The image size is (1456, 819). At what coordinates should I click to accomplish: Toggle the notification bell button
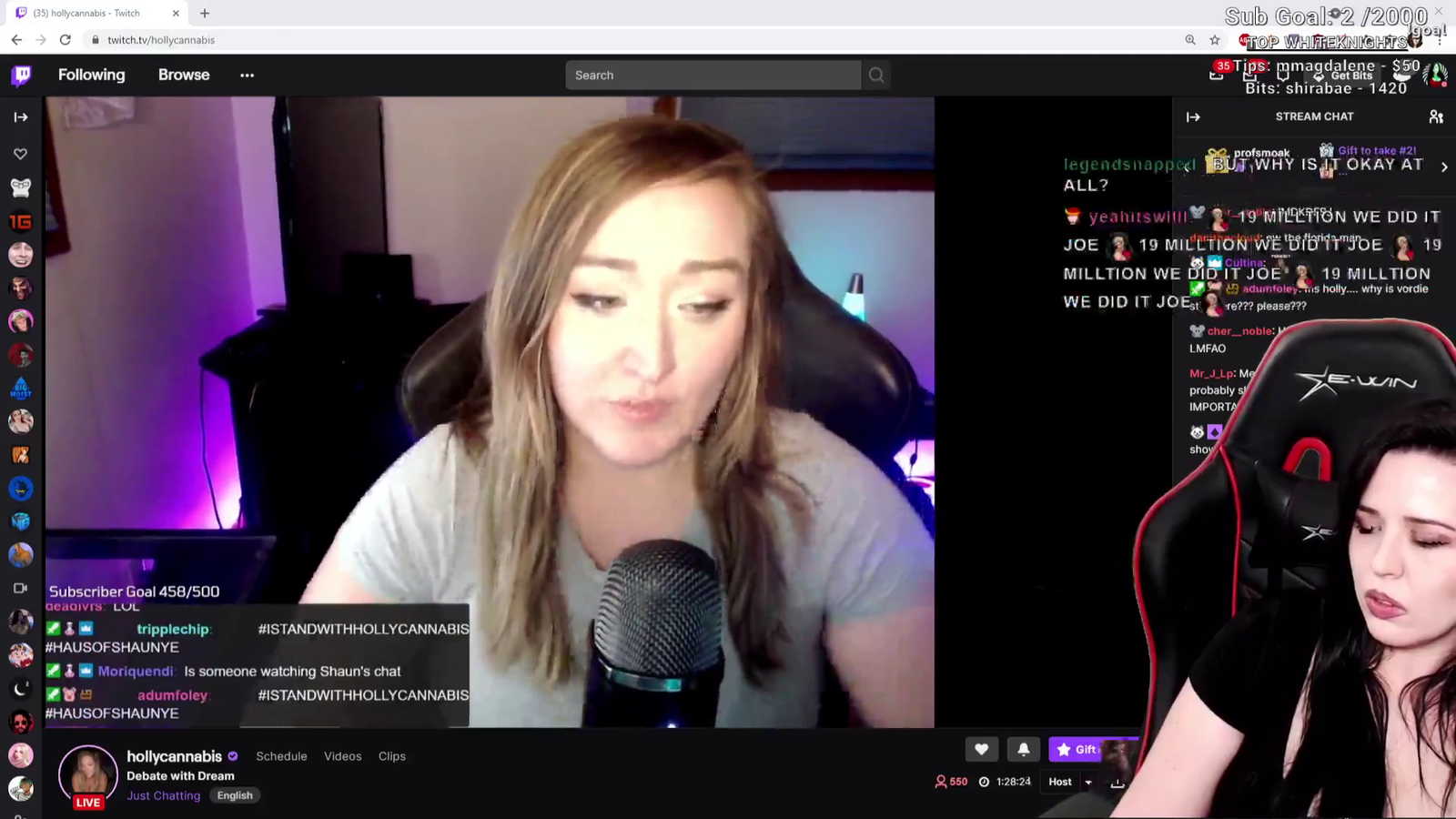click(1024, 749)
